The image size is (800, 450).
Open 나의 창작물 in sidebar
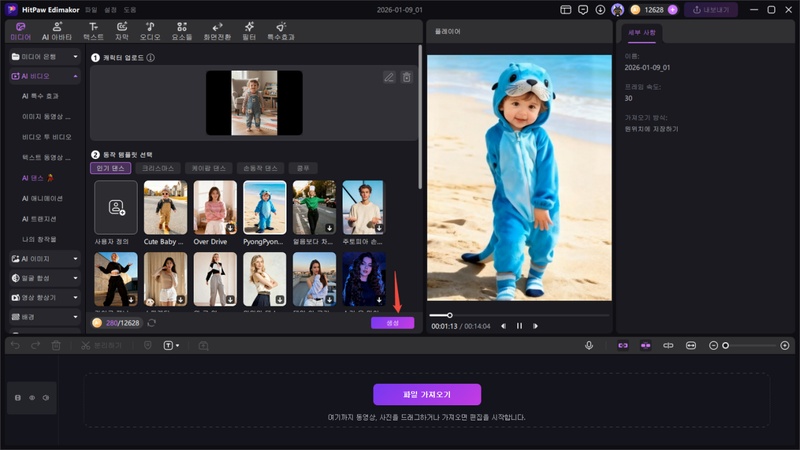tap(39, 239)
